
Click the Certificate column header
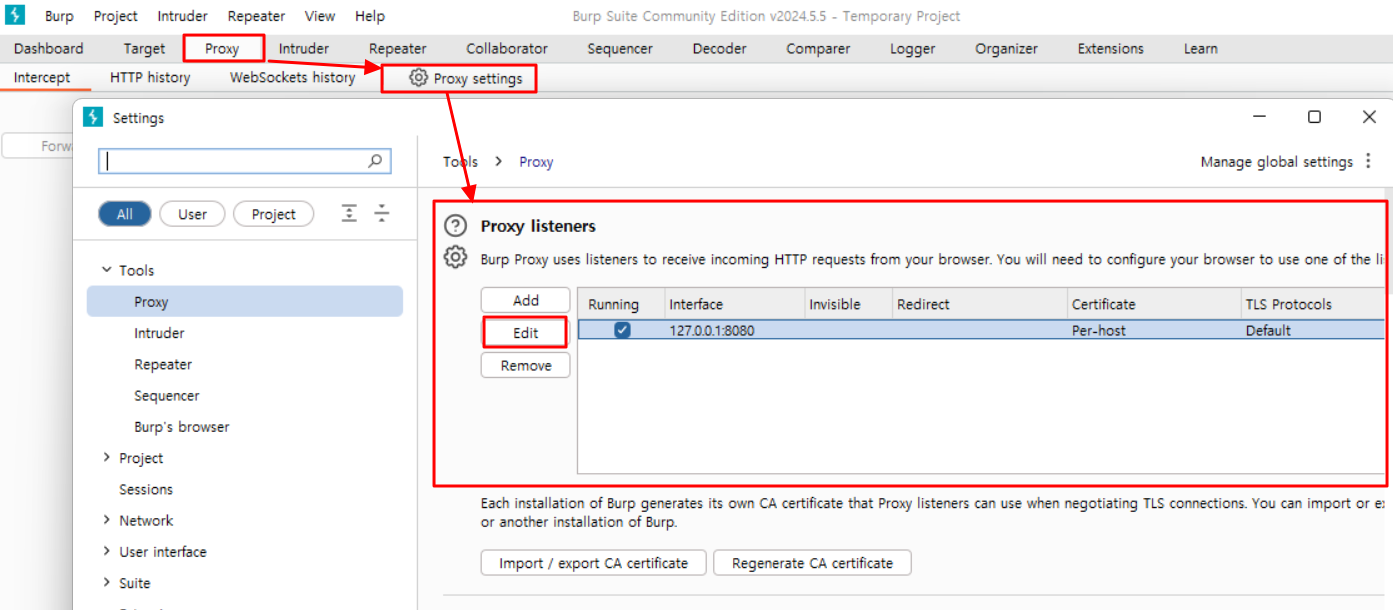tap(1154, 304)
